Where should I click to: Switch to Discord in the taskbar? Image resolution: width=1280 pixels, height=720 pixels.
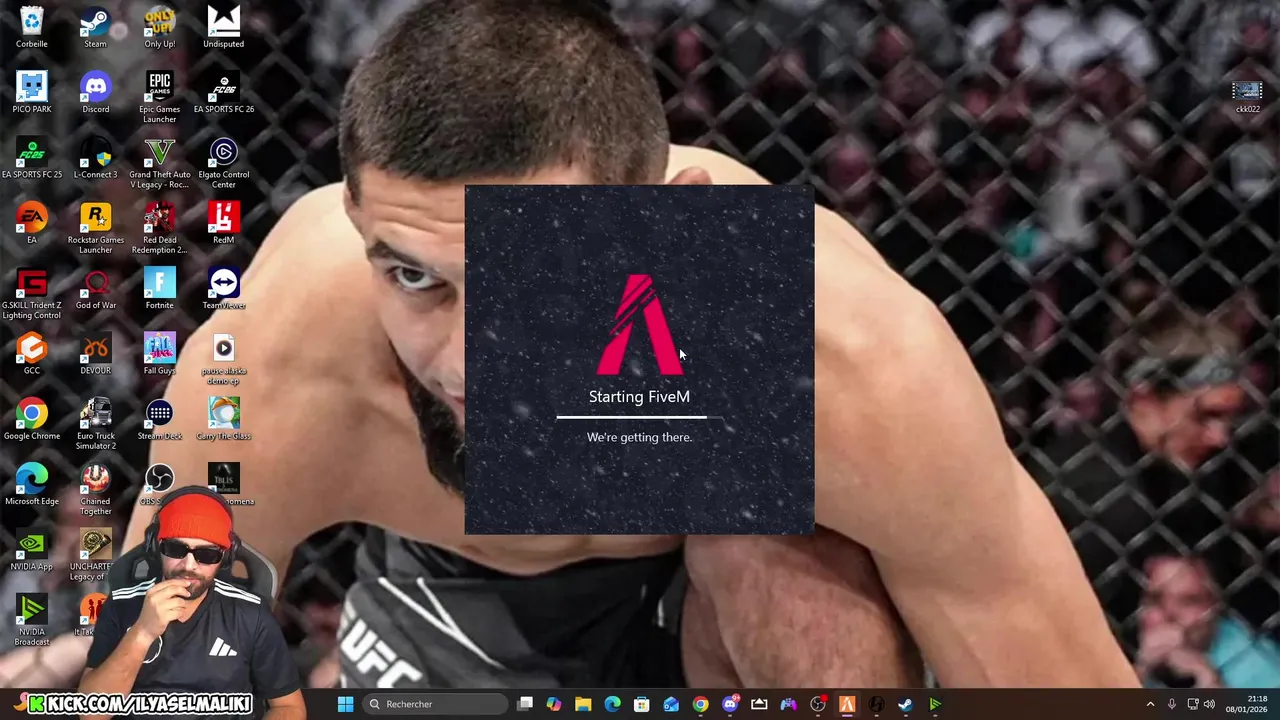click(730, 704)
